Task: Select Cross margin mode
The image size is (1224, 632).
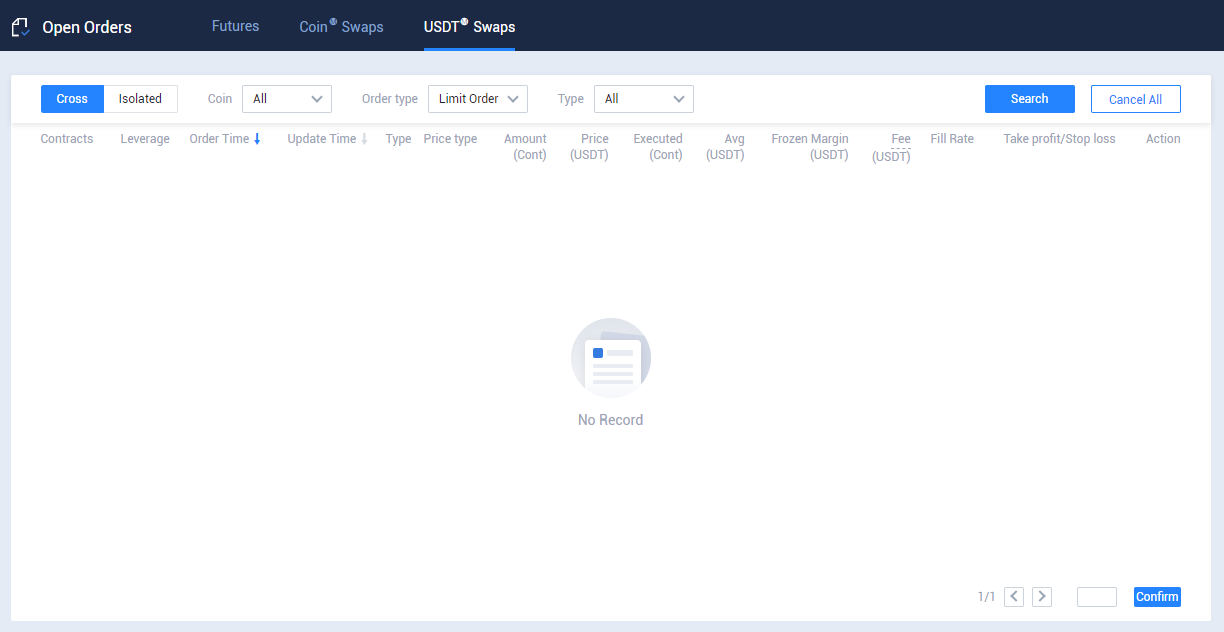Action: pos(72,99)
